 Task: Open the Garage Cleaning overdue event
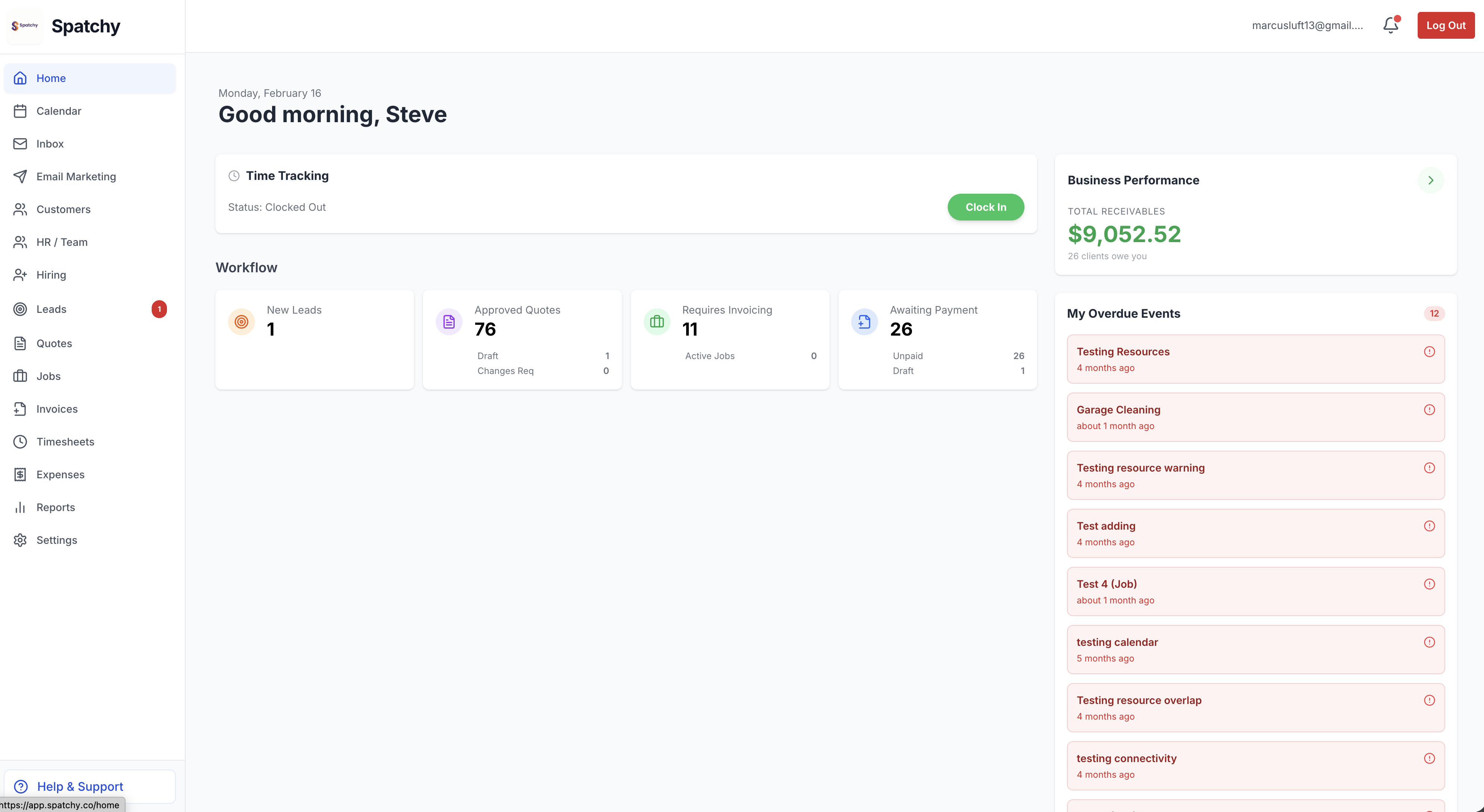point(1255,418)
